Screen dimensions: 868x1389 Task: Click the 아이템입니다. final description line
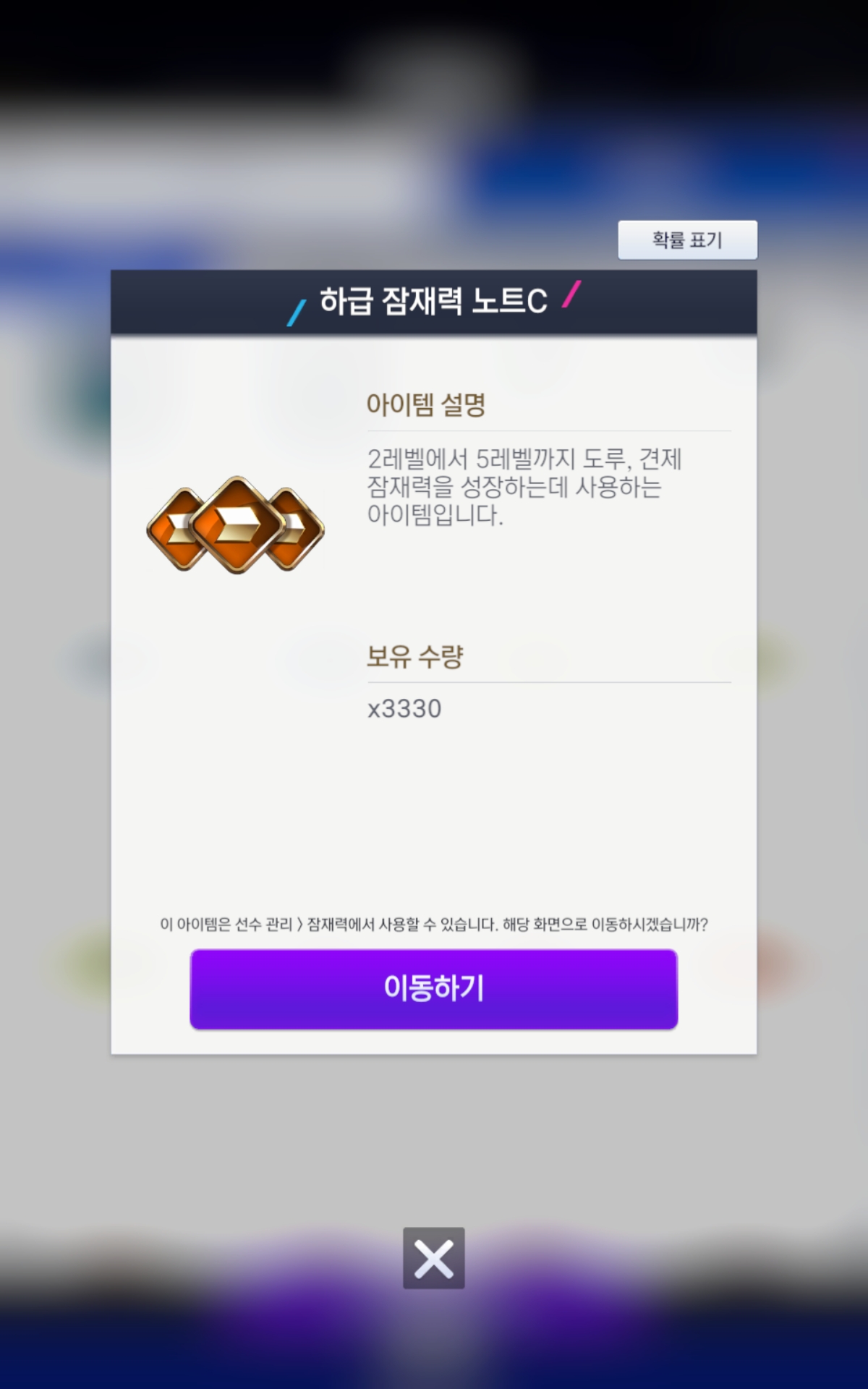[x=435, y=515]
